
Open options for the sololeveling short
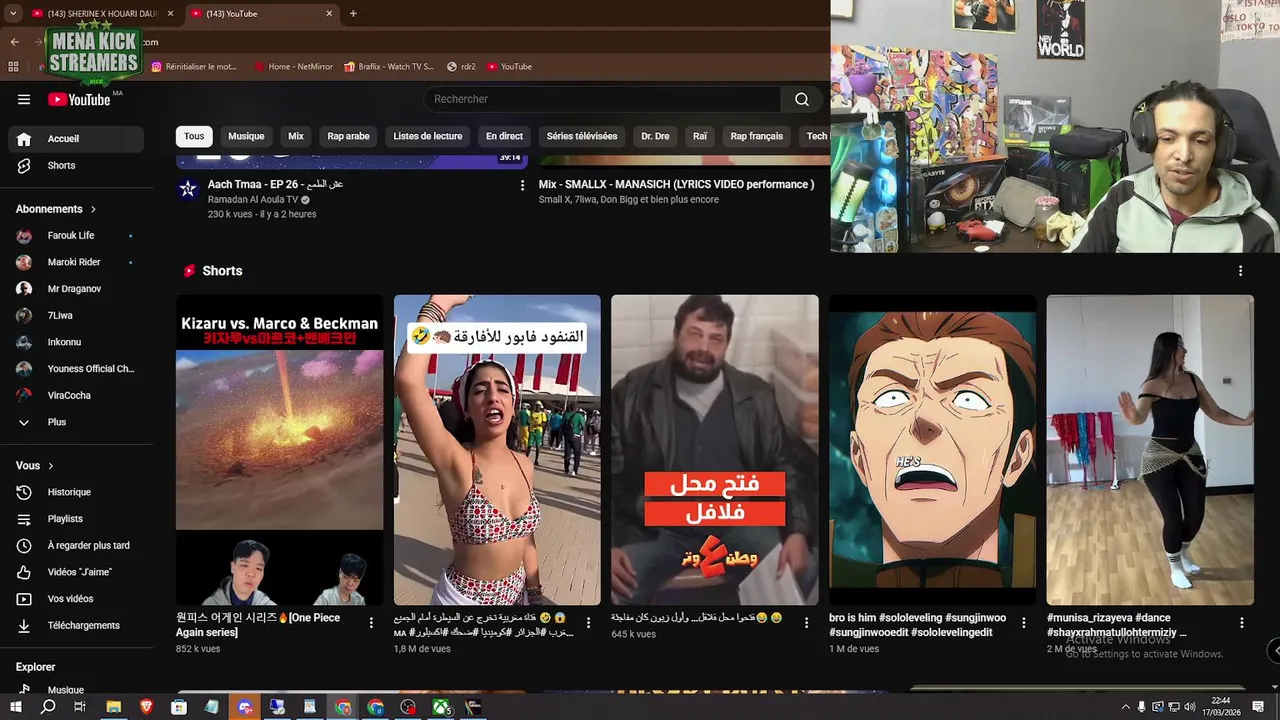click(x=1023, y=622)
